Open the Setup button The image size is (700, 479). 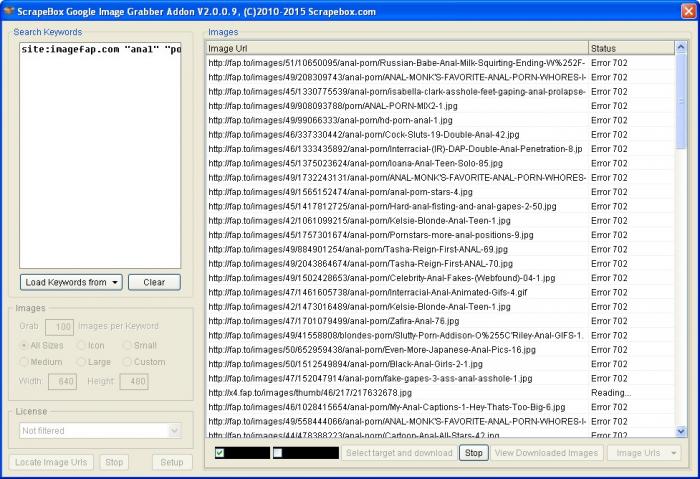pos(172,462)
